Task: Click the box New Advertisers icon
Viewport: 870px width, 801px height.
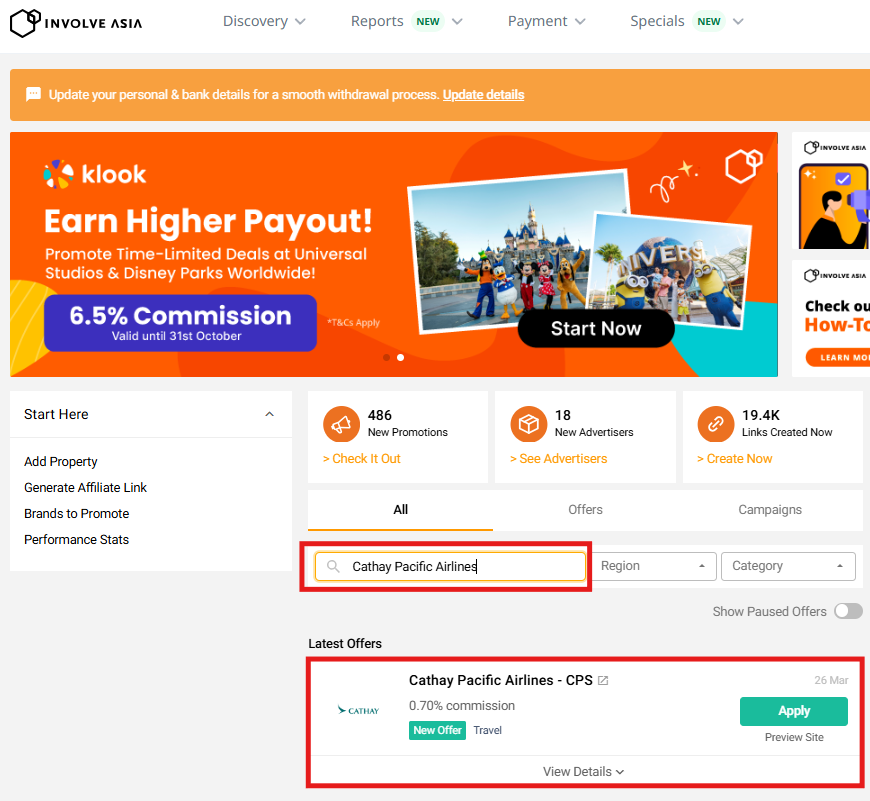Action: 529,424
